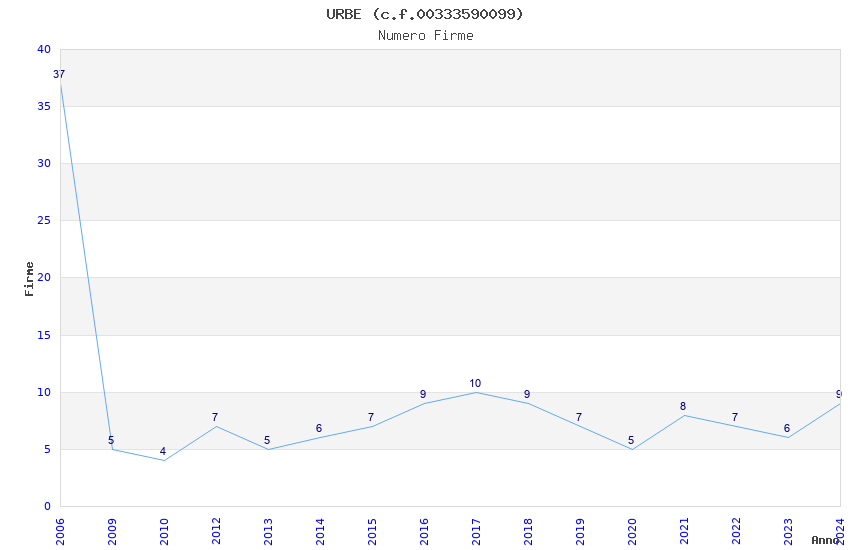Select the year label 2014 on x-axis
The width and height of the screenshot is (850, 550).
[x=320, y=532]
